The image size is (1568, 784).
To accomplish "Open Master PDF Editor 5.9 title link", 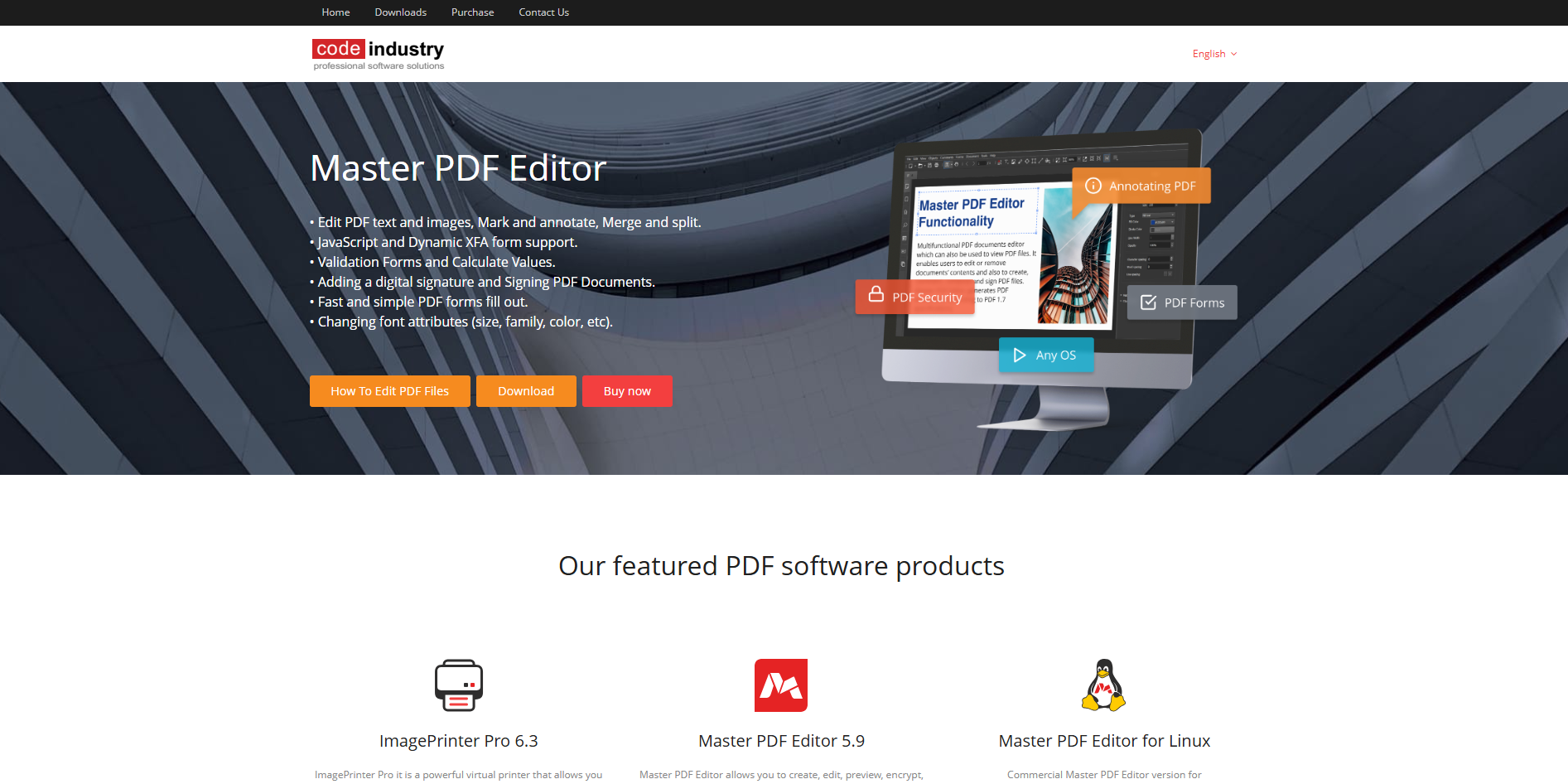I will pos(781,741).
